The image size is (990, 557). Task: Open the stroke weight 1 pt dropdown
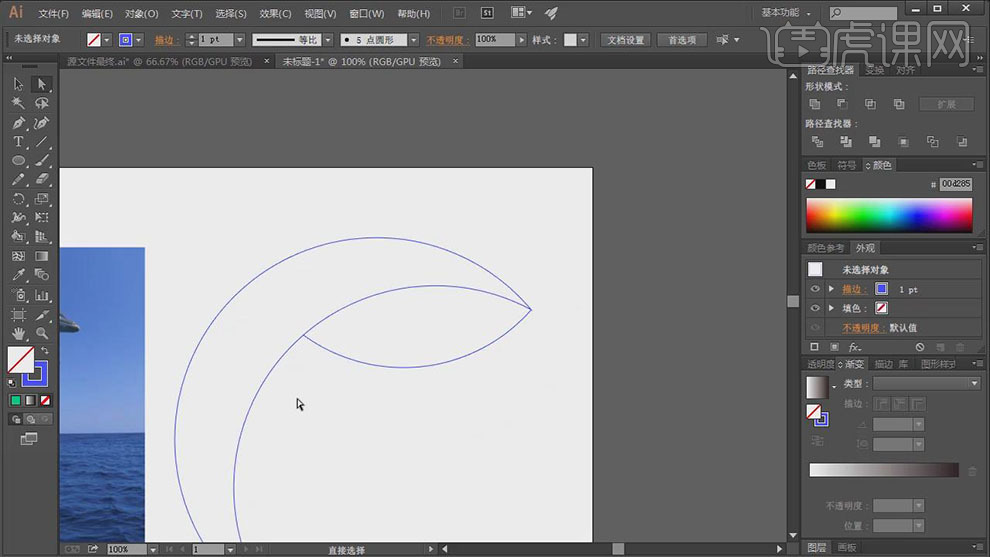point(239,40)
